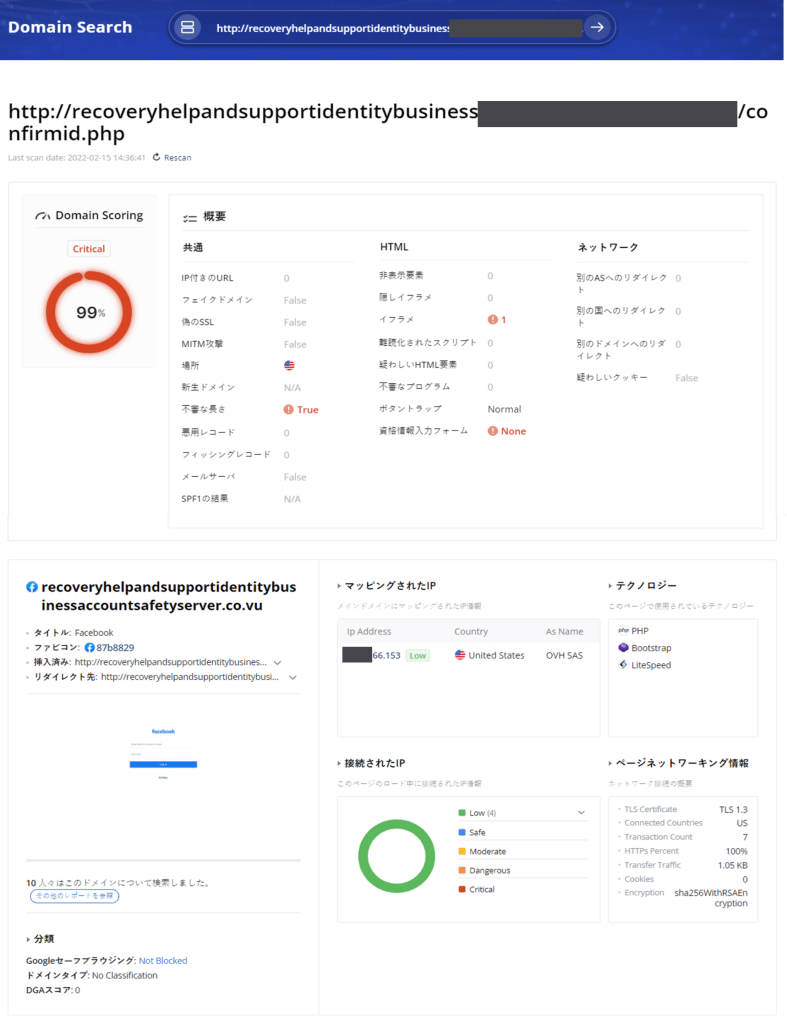This screenshot has width=787, height=1024.
Task: Click US flag beside United States
Action: [x=460, y=655]
